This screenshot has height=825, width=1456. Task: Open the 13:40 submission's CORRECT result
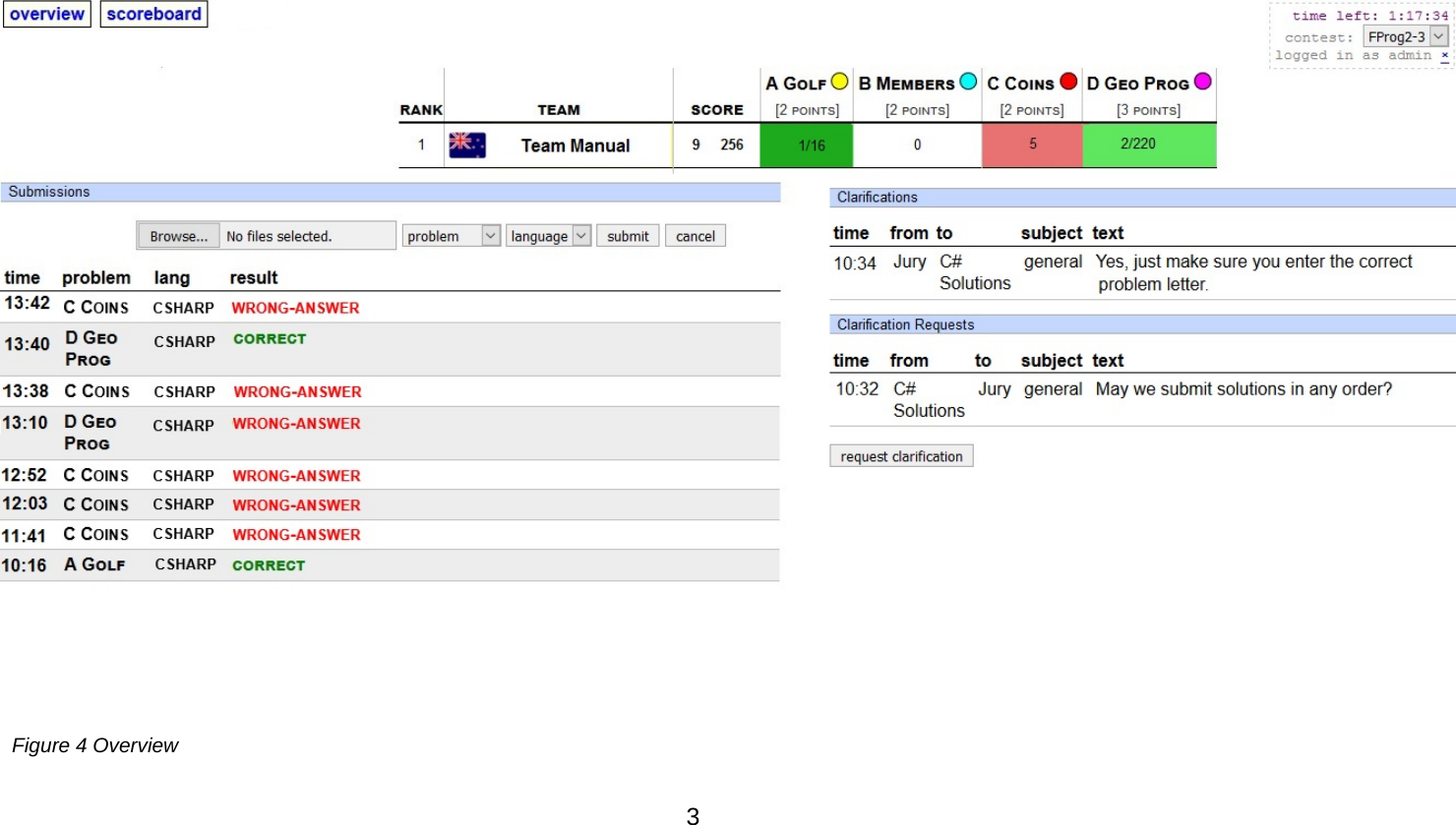[x=270, y=339]
